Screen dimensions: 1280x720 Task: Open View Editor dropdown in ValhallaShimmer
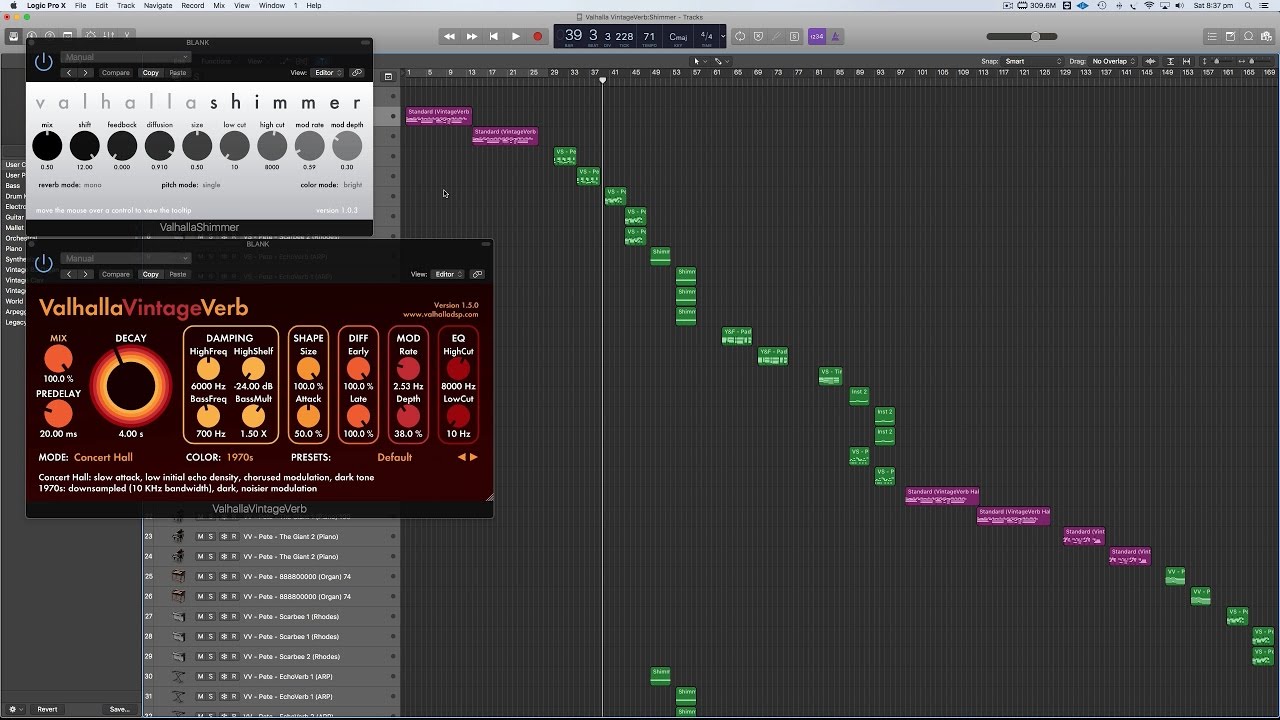click(x=328, y=73)
